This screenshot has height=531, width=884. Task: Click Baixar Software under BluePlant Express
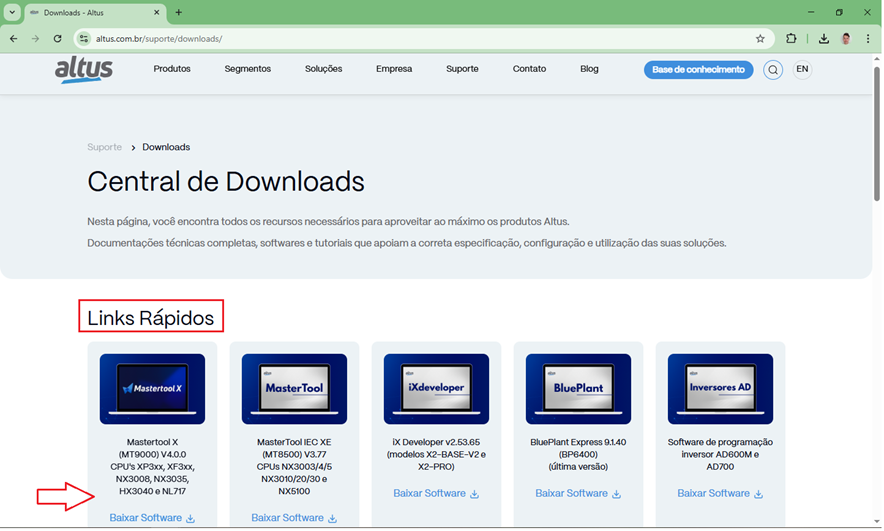(x=578, y=494)
